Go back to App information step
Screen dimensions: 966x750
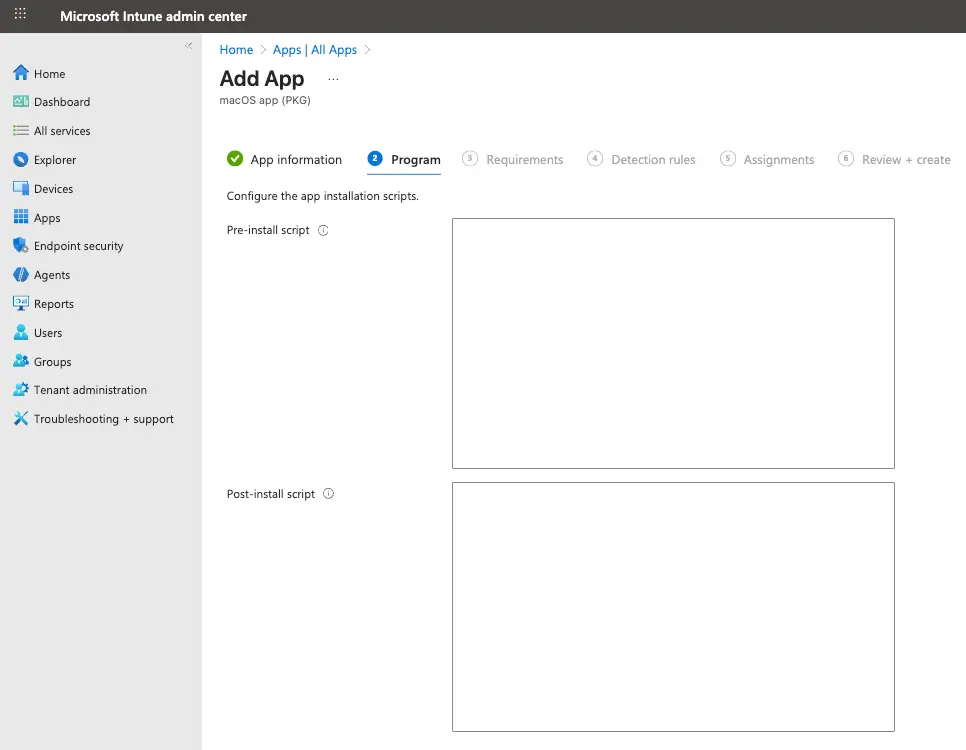[x=285, y=159]
